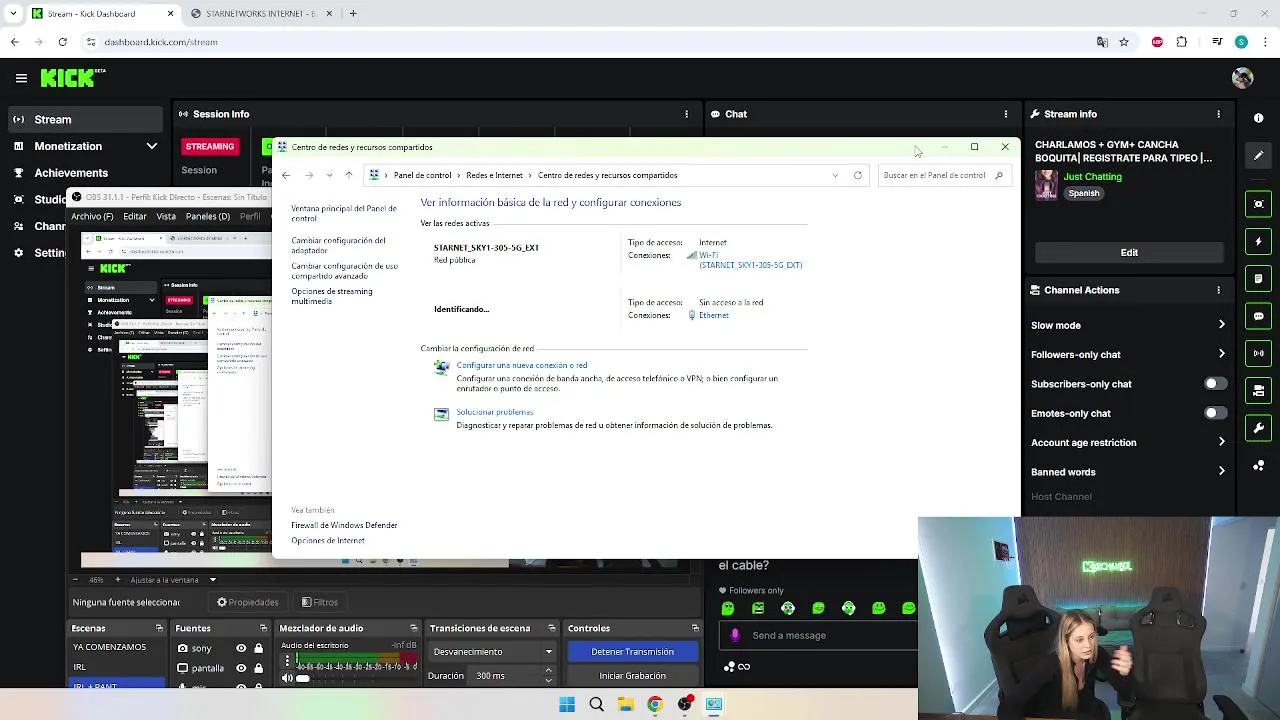Mute Audio del escritorio speaker icon
This screenshot has height=720, width=1280.
tap(288, 678)
